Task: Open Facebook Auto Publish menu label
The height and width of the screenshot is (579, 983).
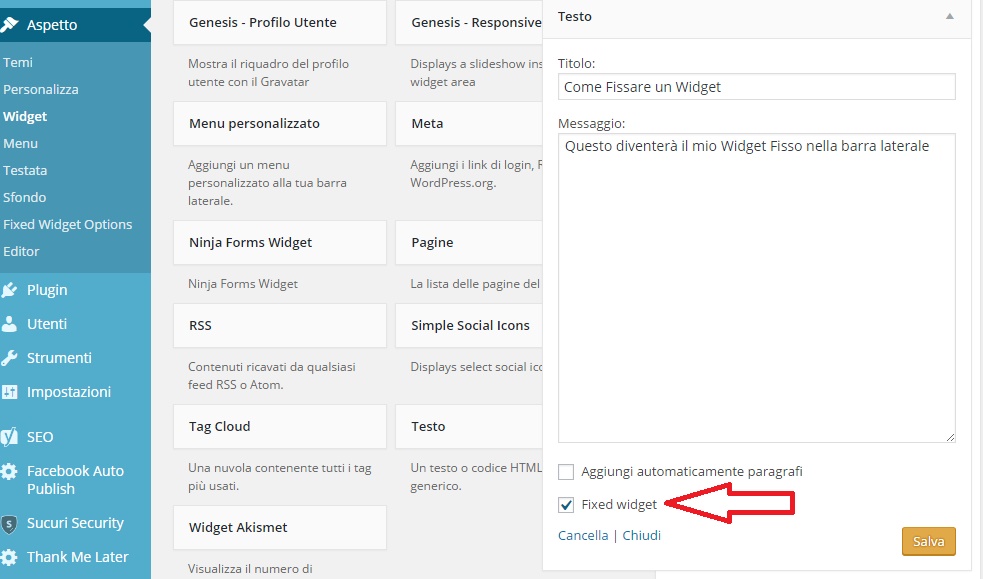Action: (x=75, y=479)
